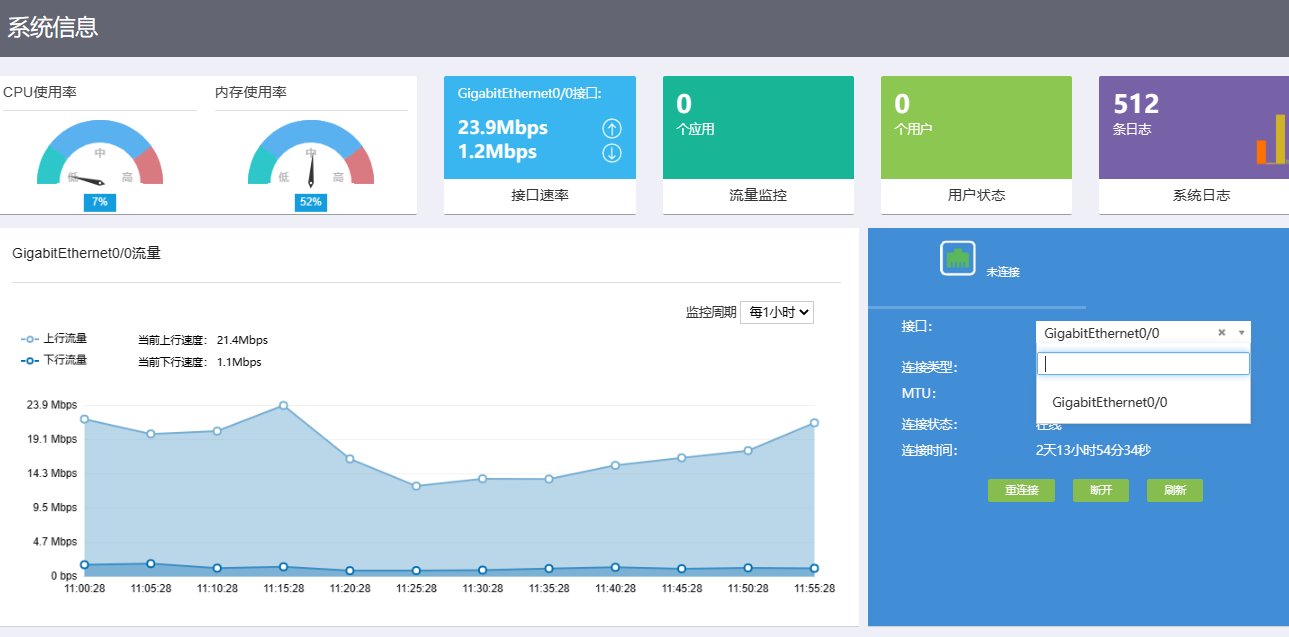Screen dimensions: 1289x637
Task: Click the 重连接 button
Action: (1021, 491)
